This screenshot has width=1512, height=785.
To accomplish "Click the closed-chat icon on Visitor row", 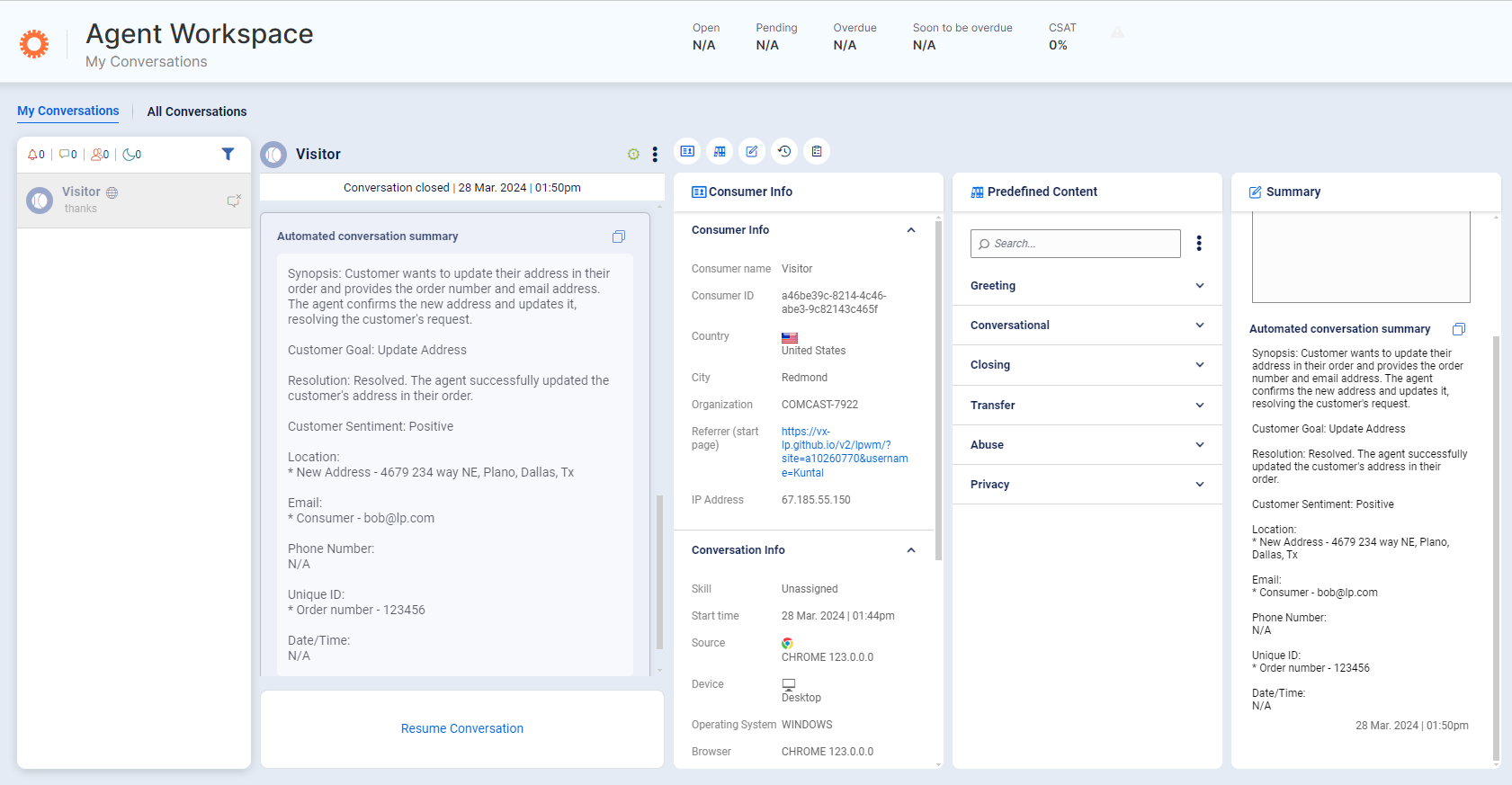I will [234, 201].
